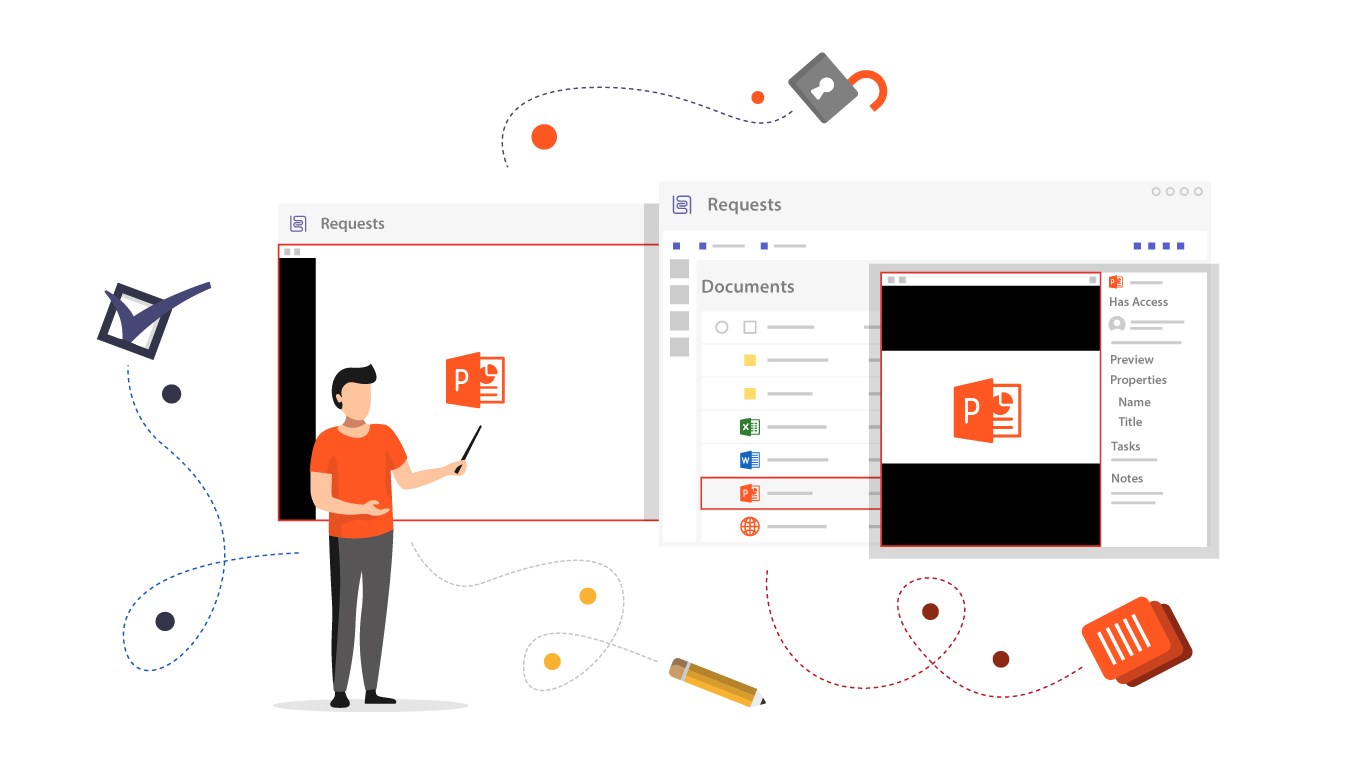Viewport: 1366px width, 768px height.
Task: Click the small PowerPoint icon above Has Access
Action: tap(1116, 282)
